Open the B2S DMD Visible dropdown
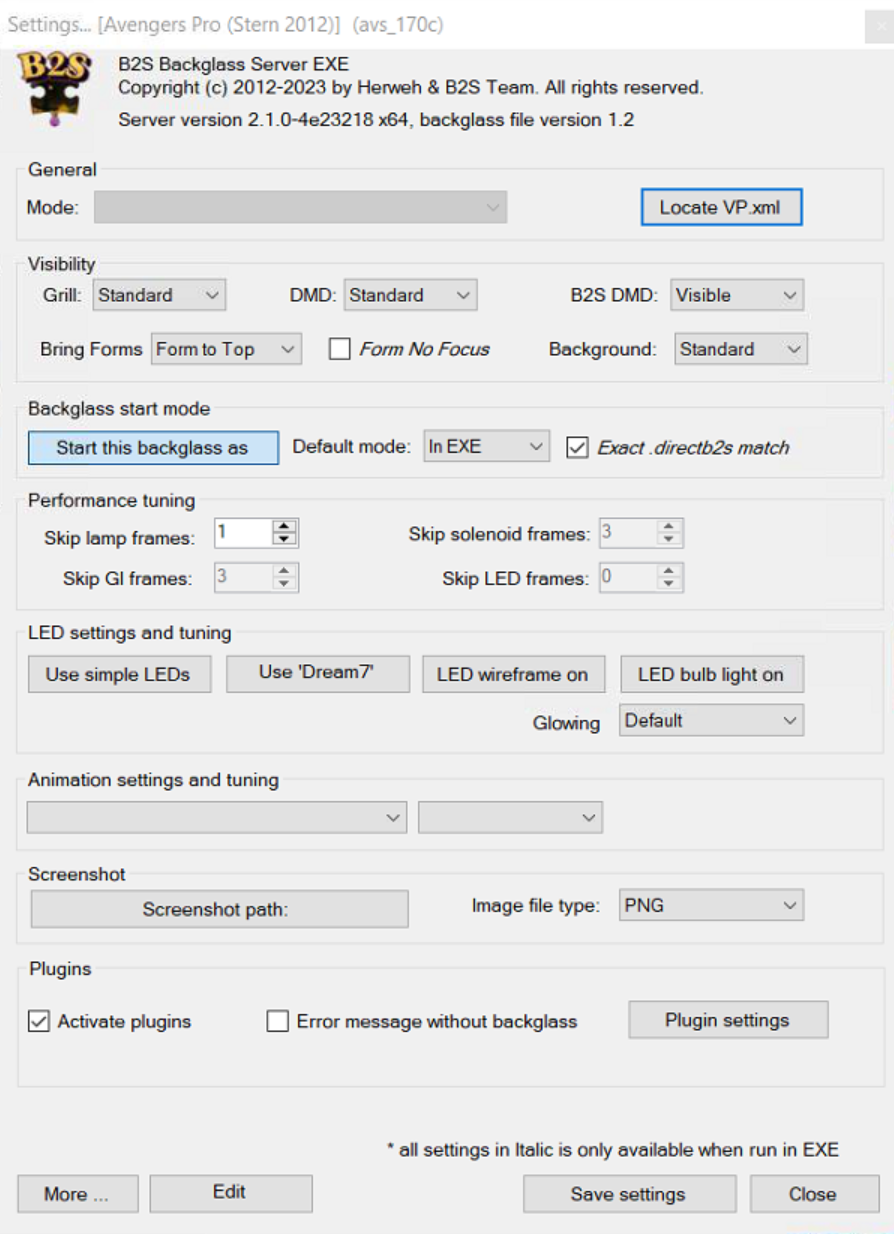This screenshot has height=1234, width=894. pyautogui.click(x=737, y=295)
